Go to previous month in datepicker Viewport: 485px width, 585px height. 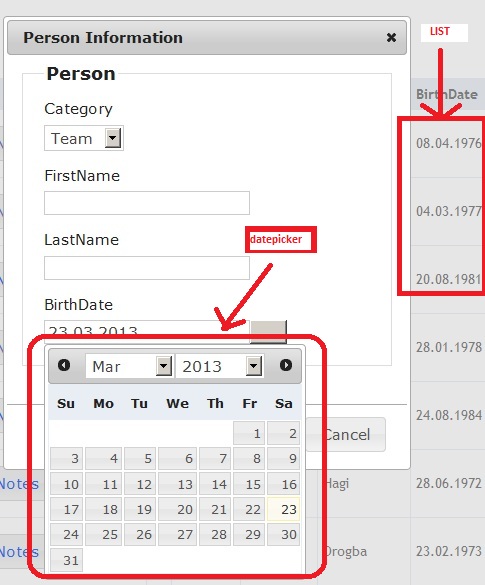[64, 365]
